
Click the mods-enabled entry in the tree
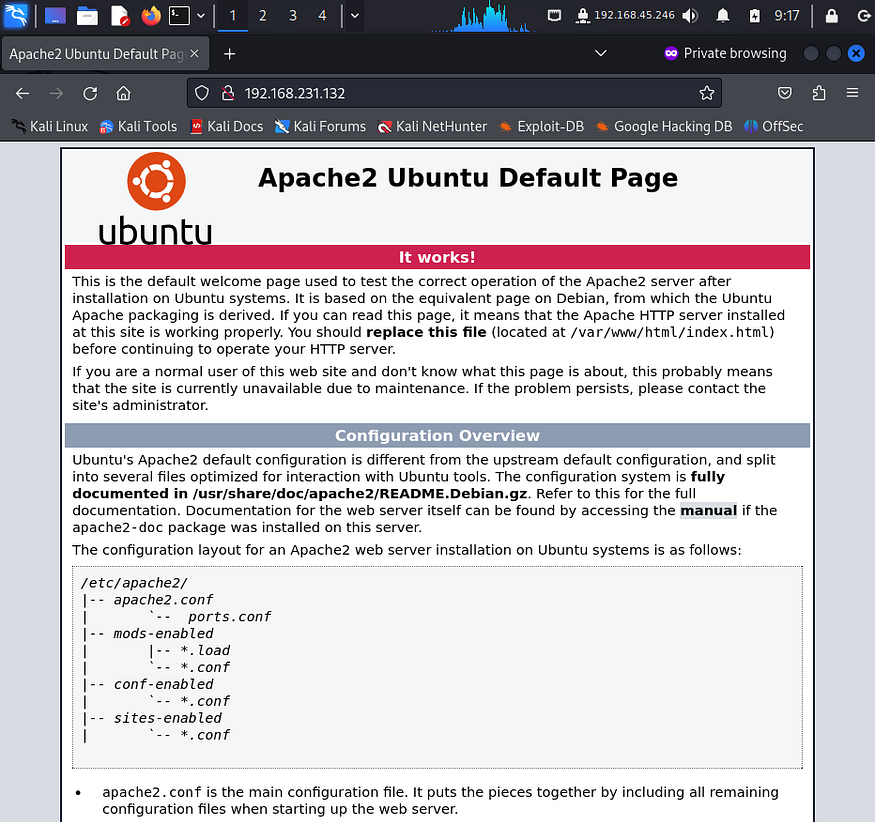point(163,633)
